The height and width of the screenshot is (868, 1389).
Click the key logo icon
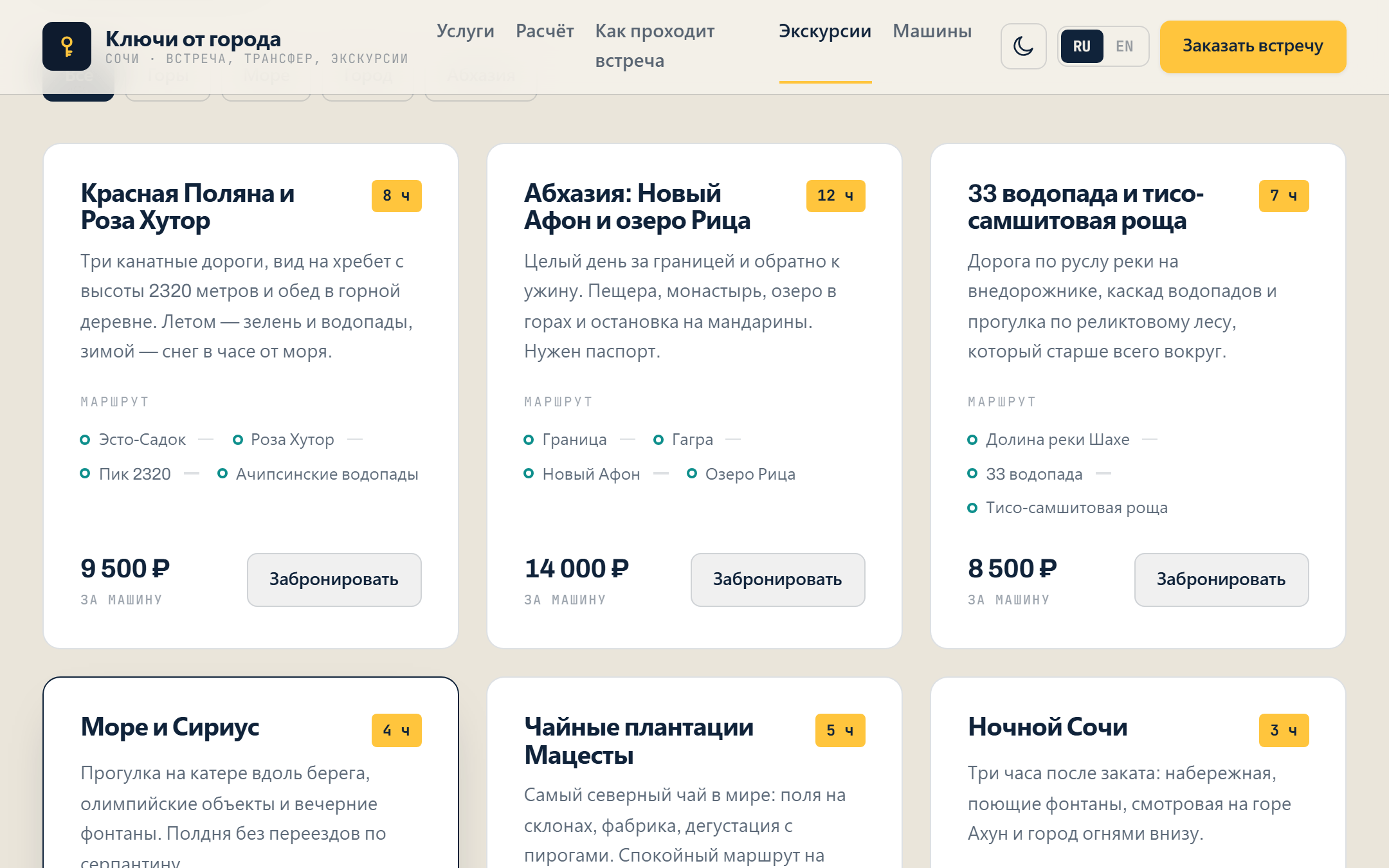coord(67,46)
